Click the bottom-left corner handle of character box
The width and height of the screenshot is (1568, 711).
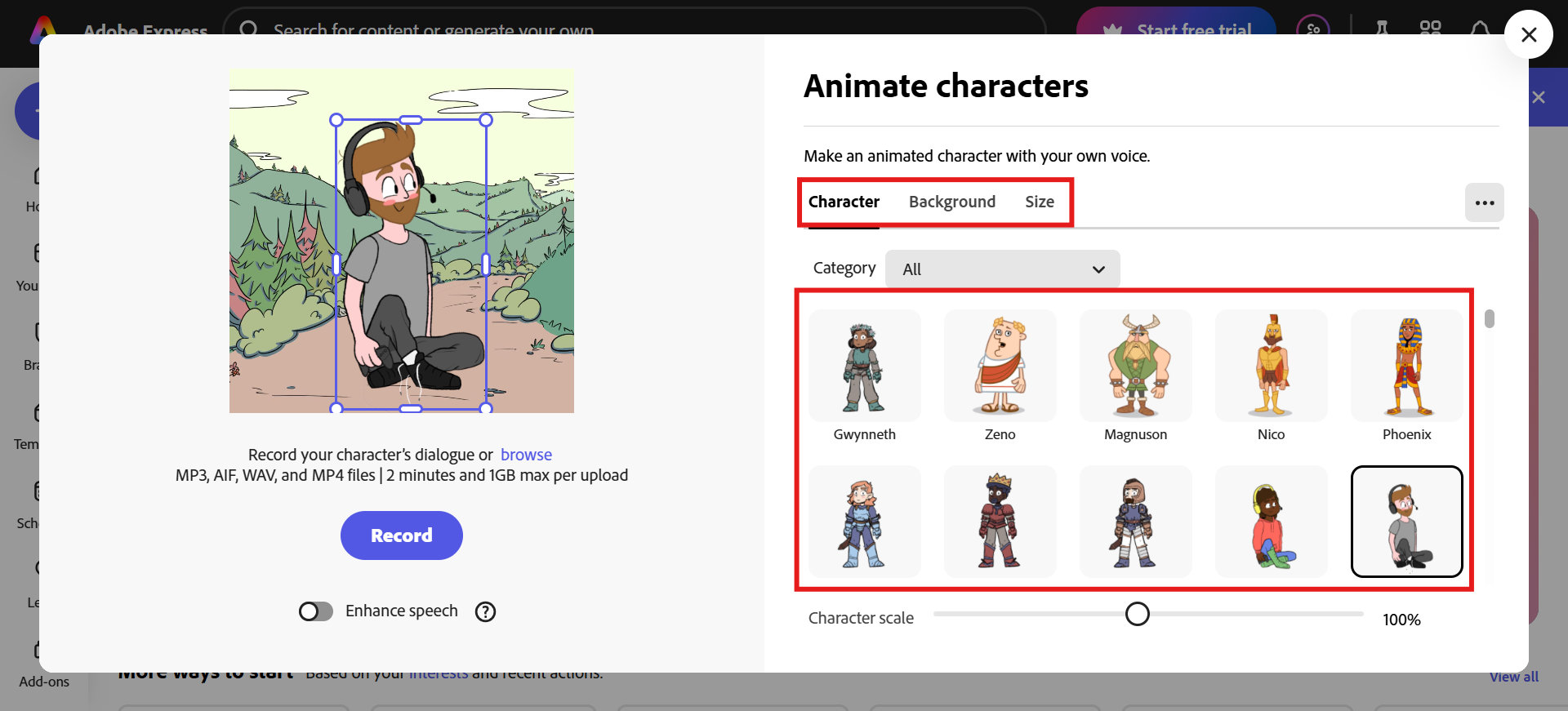click(x=336, y=407)
